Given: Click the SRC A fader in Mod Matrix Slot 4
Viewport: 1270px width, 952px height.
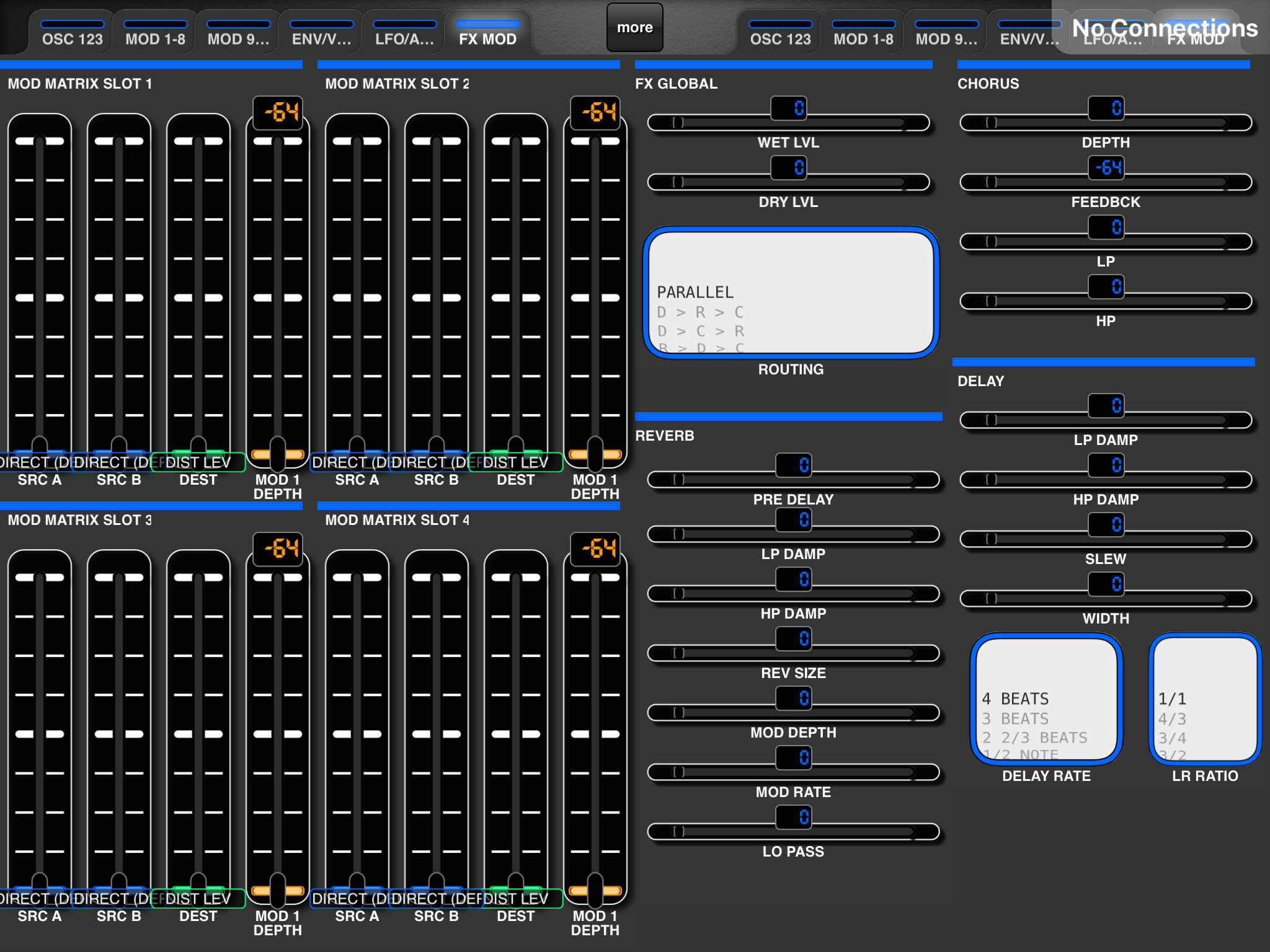Looking at the screenshot, I should (357, 728).
